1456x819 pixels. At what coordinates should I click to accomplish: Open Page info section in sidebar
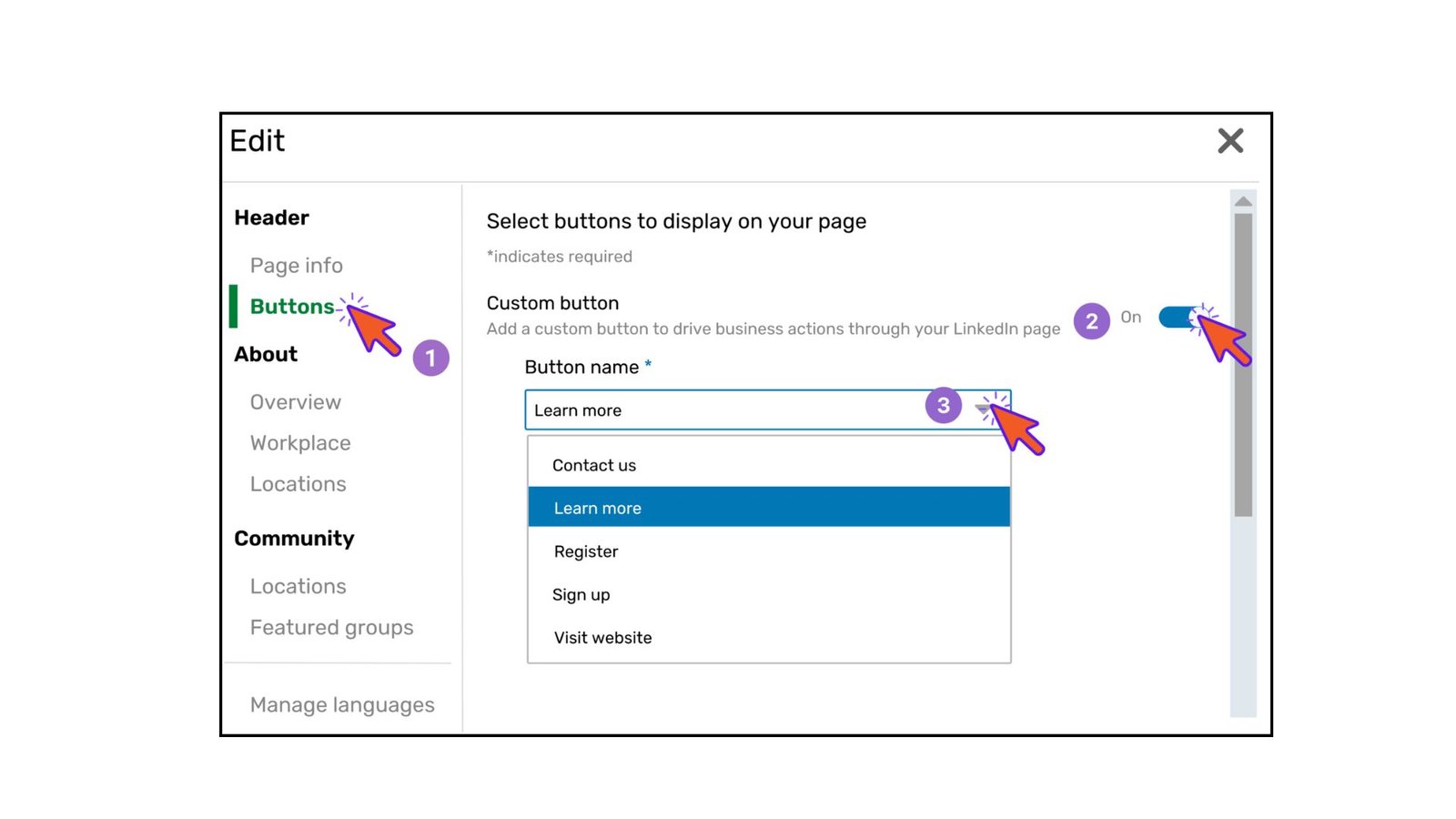point(297,266)
